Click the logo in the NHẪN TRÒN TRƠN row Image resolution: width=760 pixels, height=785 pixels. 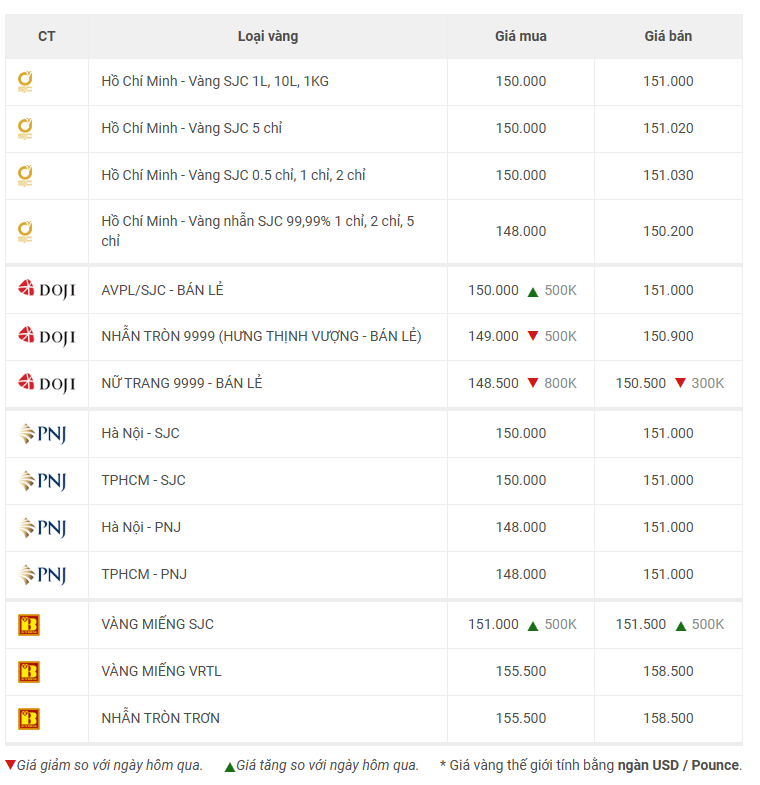tap(29, 718)
